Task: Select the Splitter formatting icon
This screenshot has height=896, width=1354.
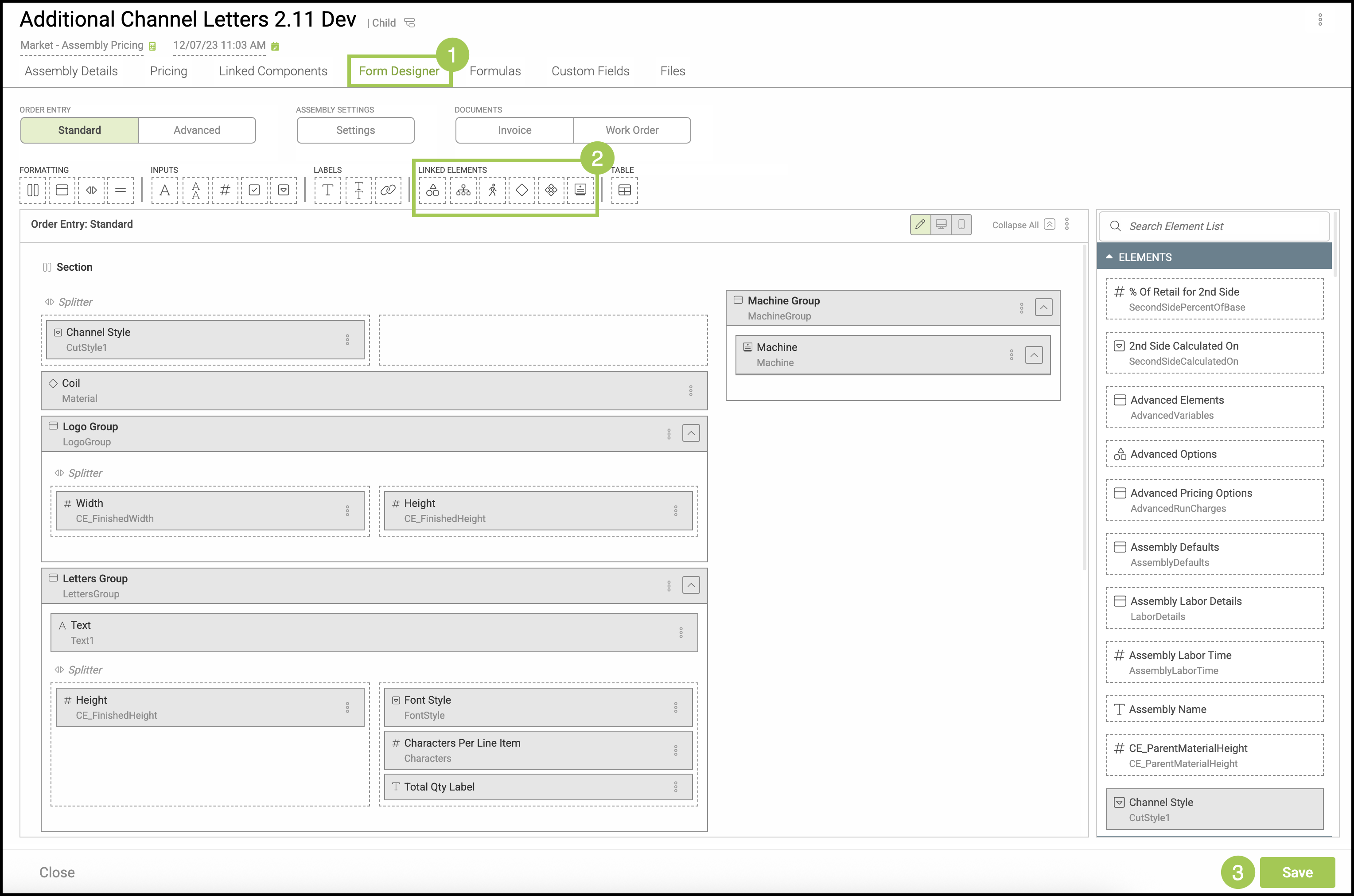Action: [91, 190]
